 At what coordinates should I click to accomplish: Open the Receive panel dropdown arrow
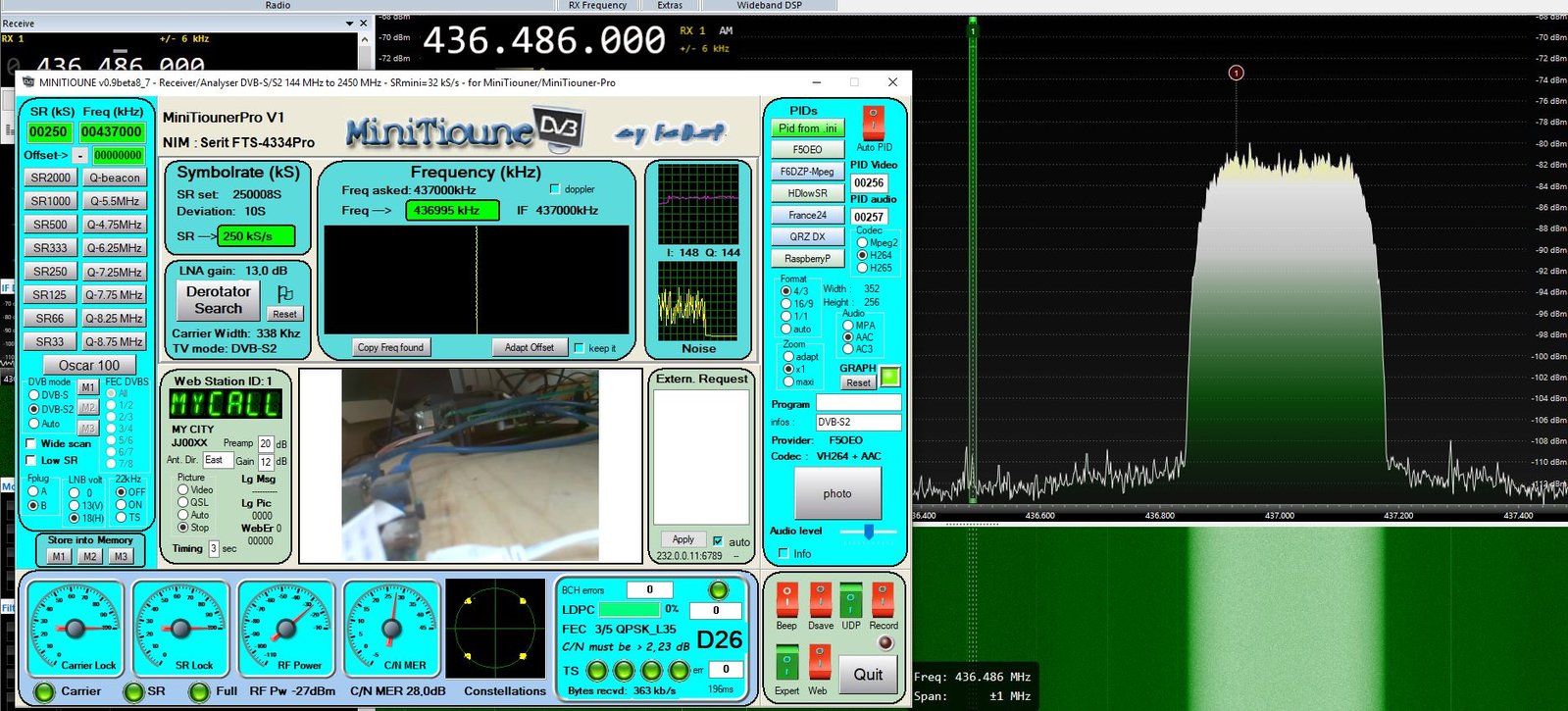(x=349, y=24)
